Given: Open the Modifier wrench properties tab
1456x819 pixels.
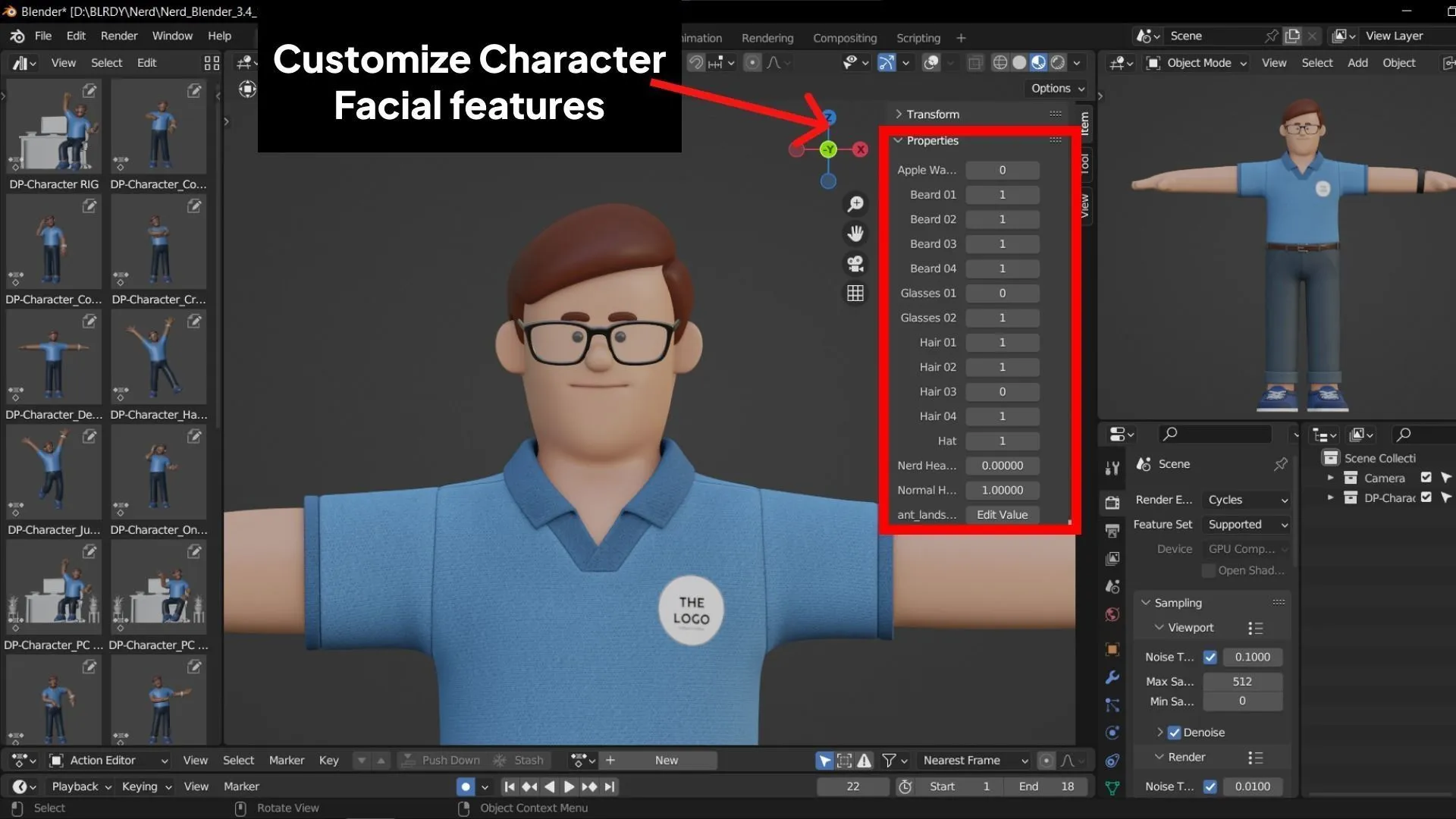Looking at the screenshot, I should 1112,677.
